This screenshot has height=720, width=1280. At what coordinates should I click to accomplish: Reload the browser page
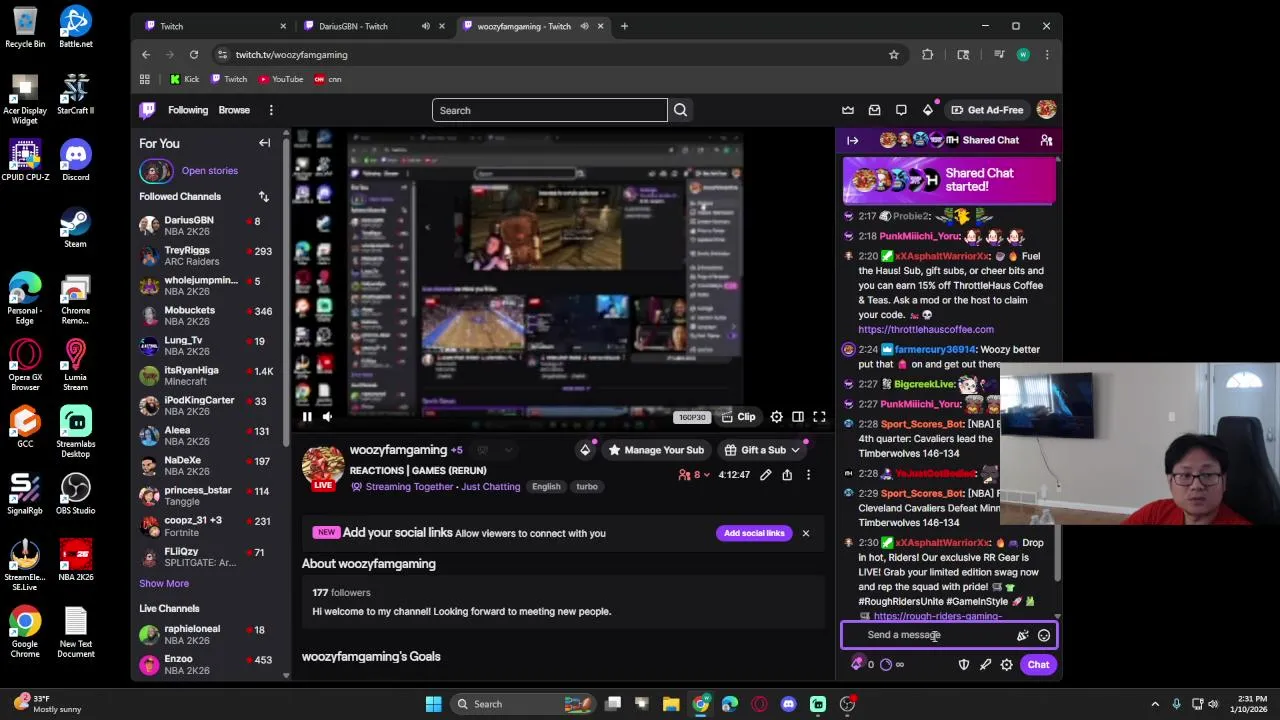194,55
